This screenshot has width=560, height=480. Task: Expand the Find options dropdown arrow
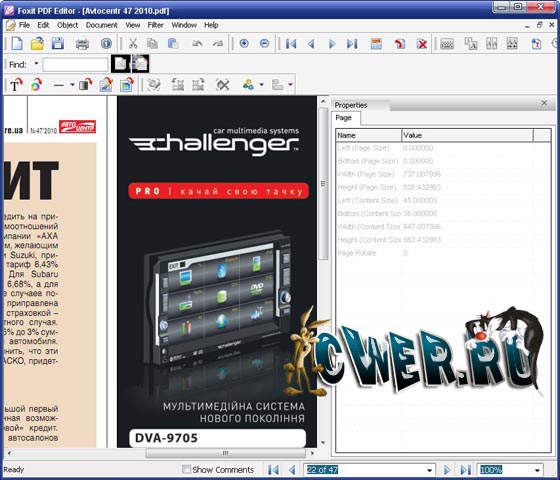tap(36, 64)
